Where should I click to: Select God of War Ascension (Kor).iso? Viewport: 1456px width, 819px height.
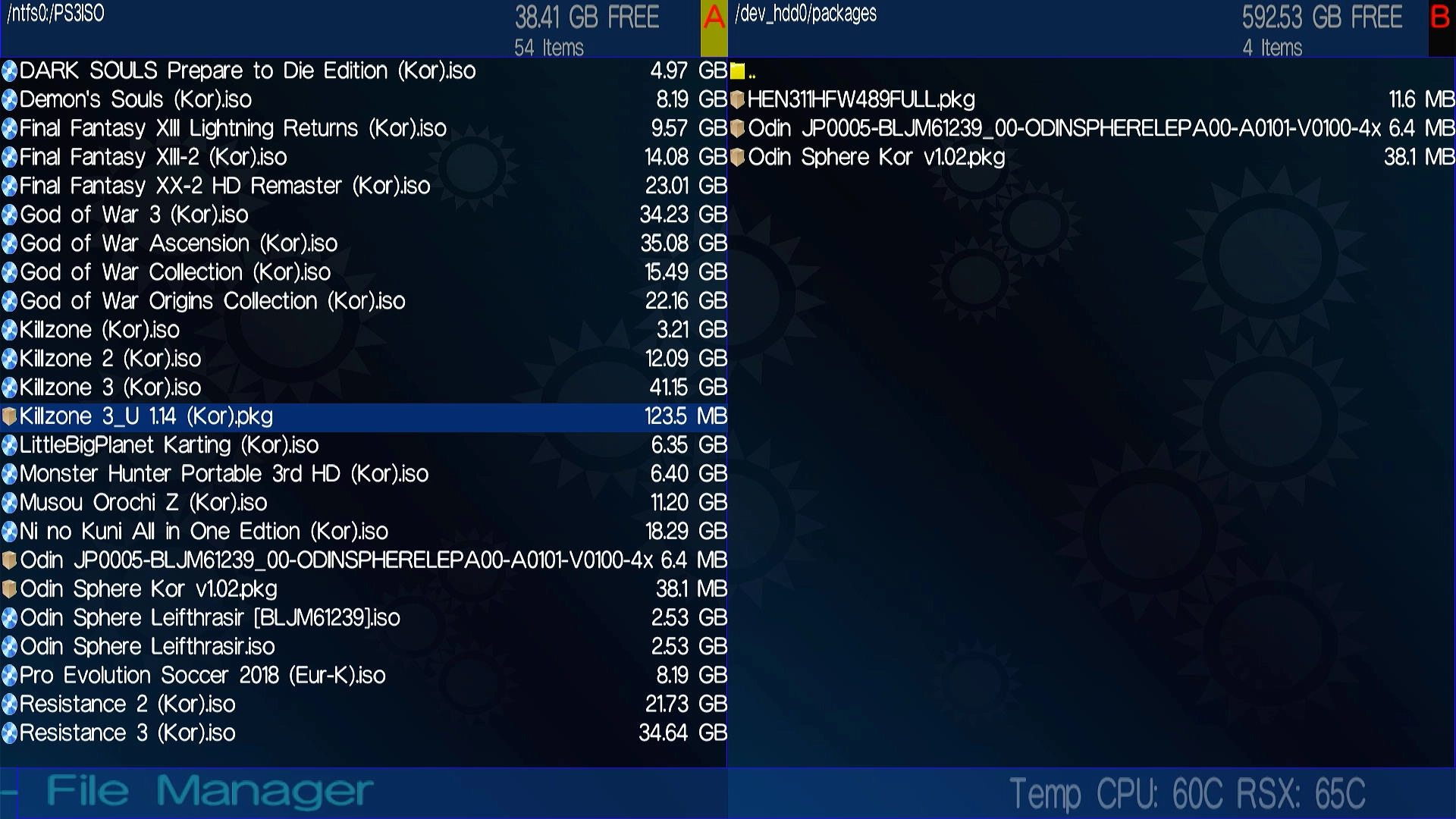click(x=179, y=244)
